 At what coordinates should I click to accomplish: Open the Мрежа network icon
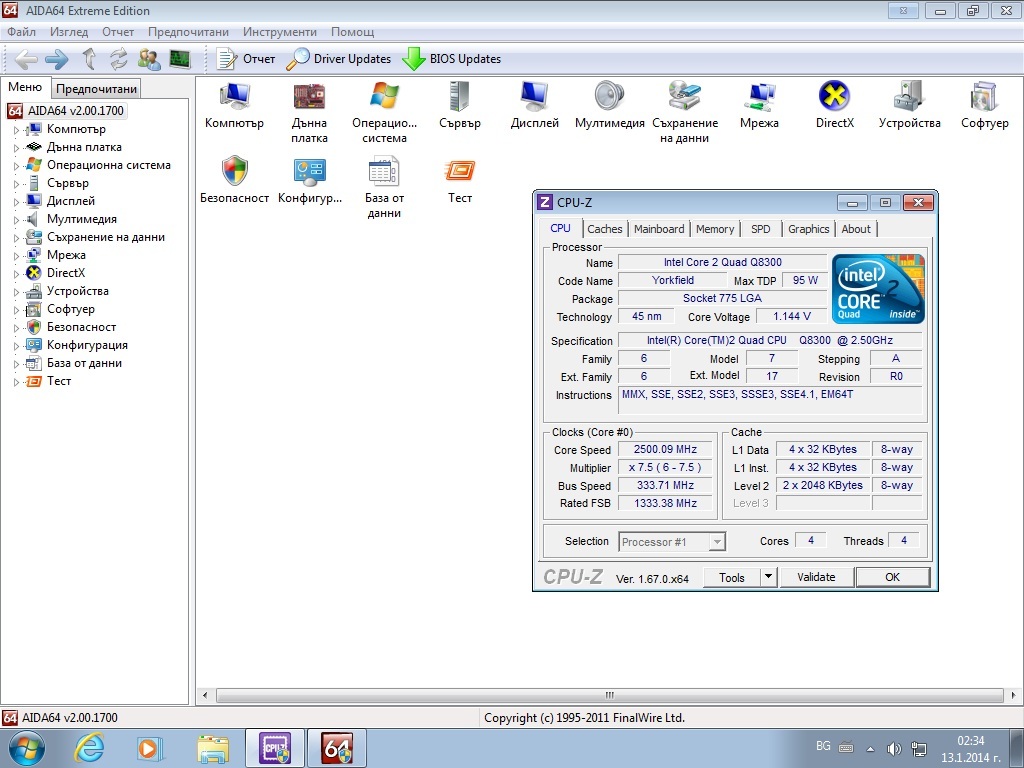click(x=760, y=96)
